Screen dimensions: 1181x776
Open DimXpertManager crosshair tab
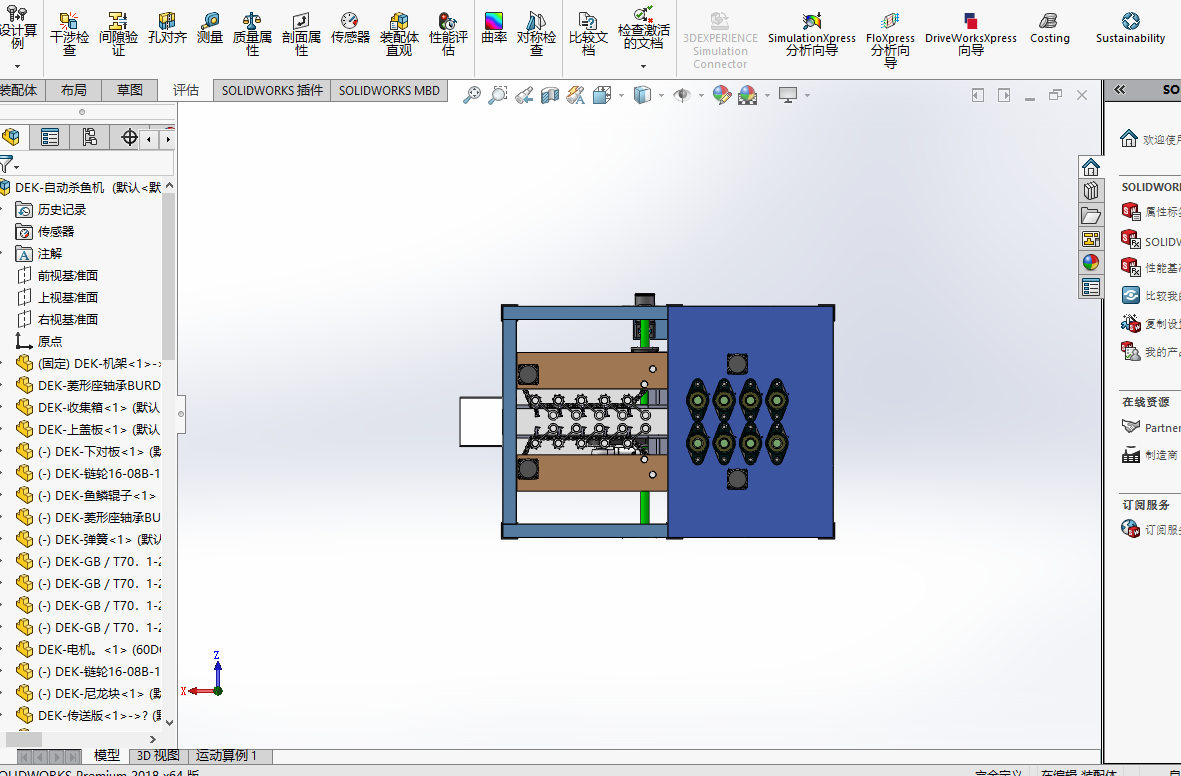[129, 137]
